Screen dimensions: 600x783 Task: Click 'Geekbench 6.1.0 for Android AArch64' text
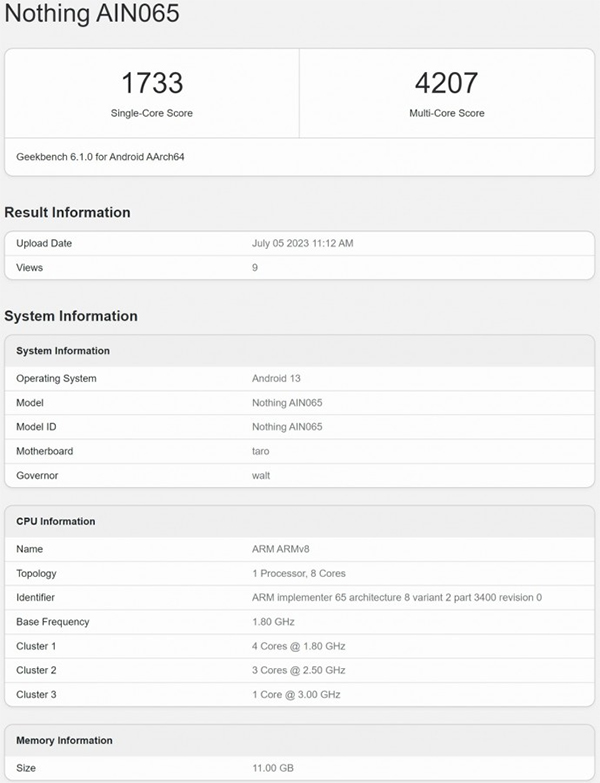pos(100,157)
